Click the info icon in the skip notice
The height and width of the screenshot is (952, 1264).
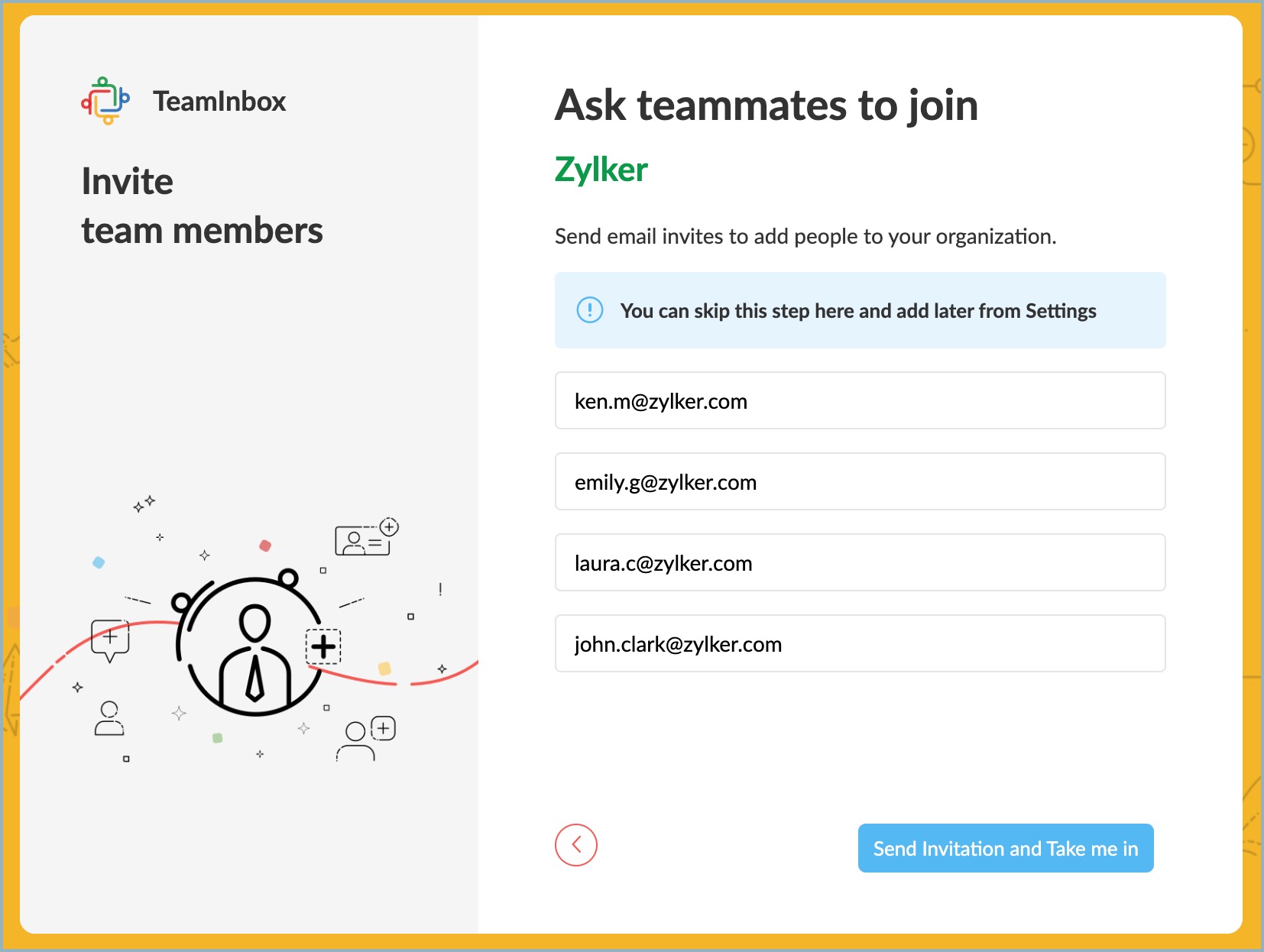[x=589, y=310]
